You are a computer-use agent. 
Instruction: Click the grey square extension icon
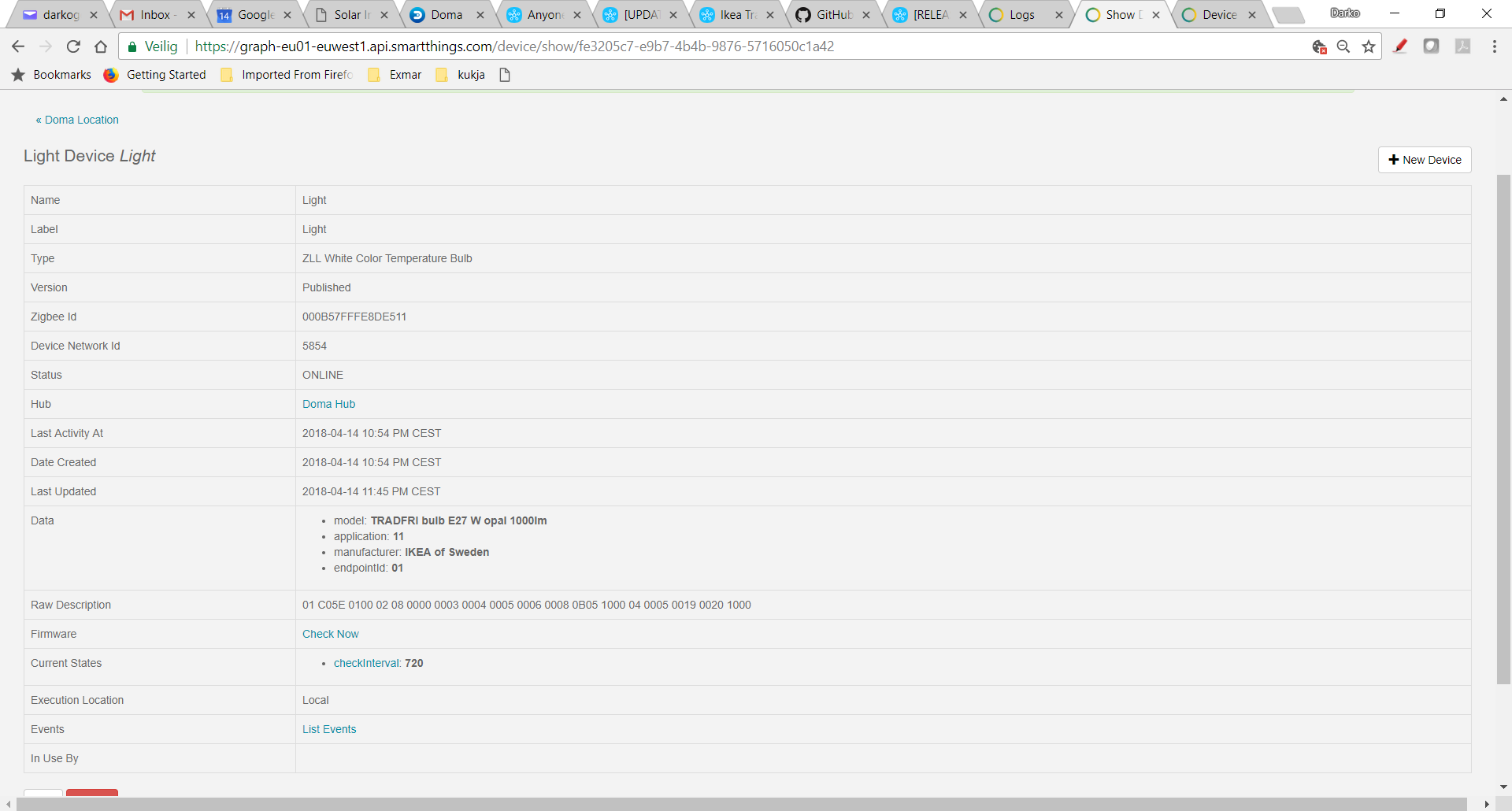pos(1432,46)
